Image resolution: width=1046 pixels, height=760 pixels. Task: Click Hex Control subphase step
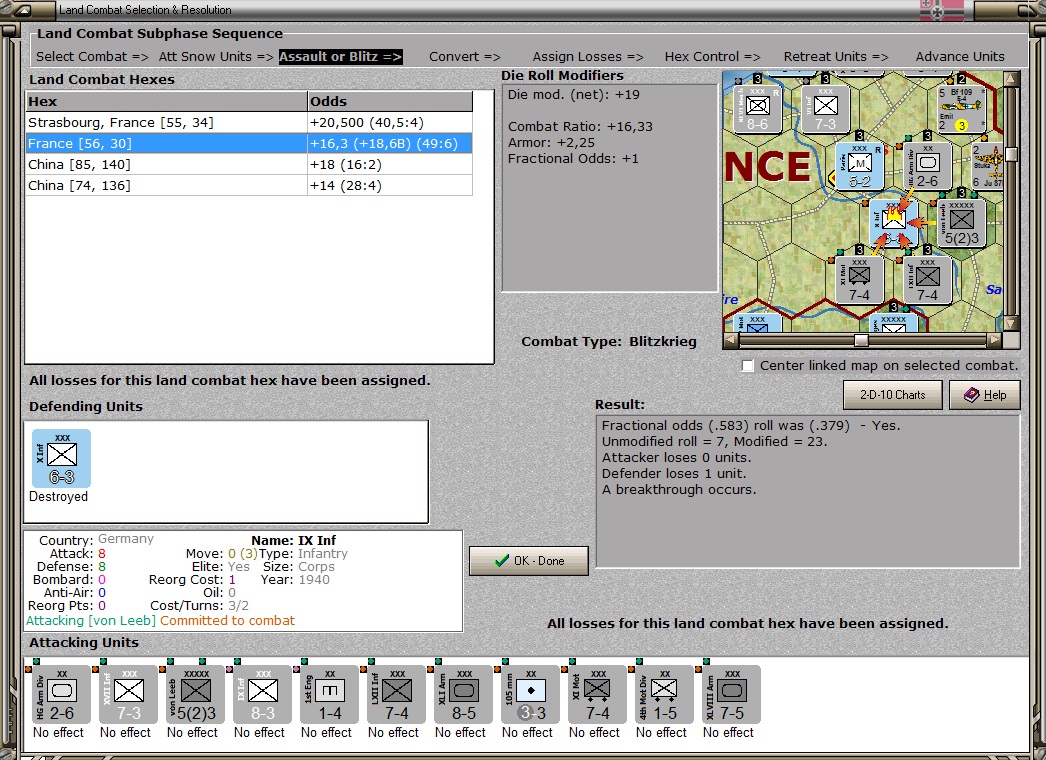click(x=712, y=57)
